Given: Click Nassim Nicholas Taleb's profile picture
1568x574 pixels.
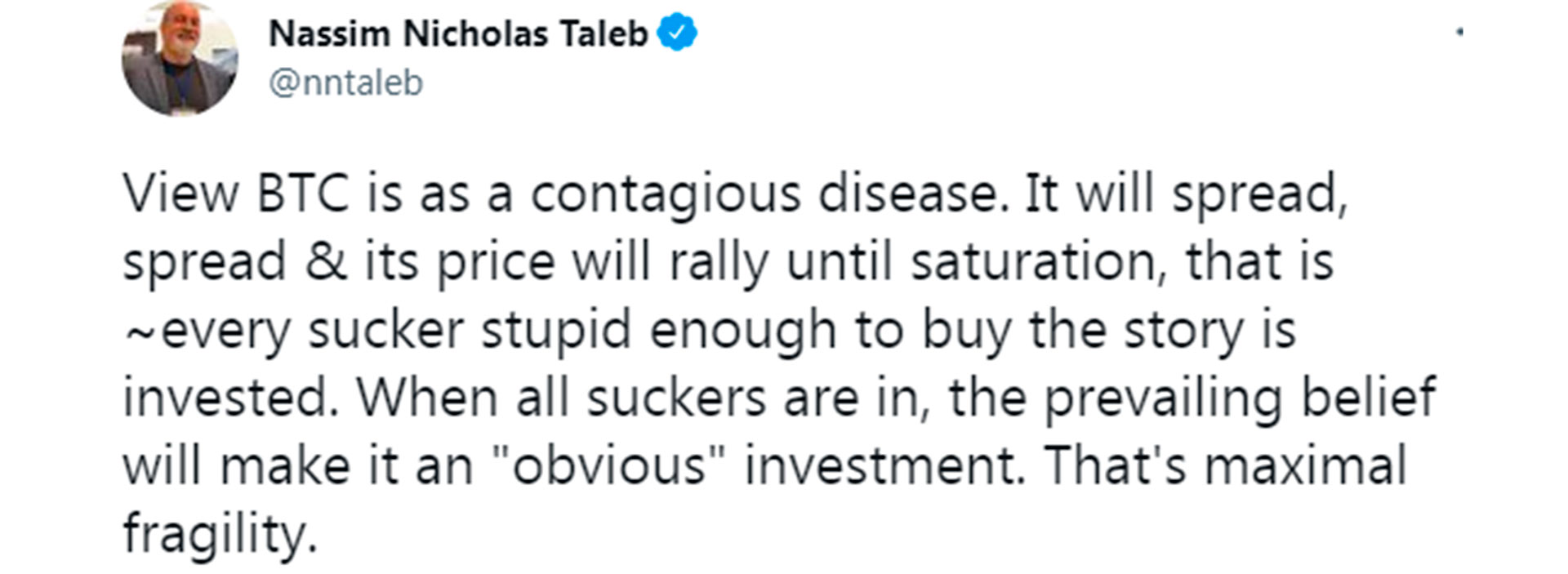Looking at the screenshot, I should (x=180, y=59).
